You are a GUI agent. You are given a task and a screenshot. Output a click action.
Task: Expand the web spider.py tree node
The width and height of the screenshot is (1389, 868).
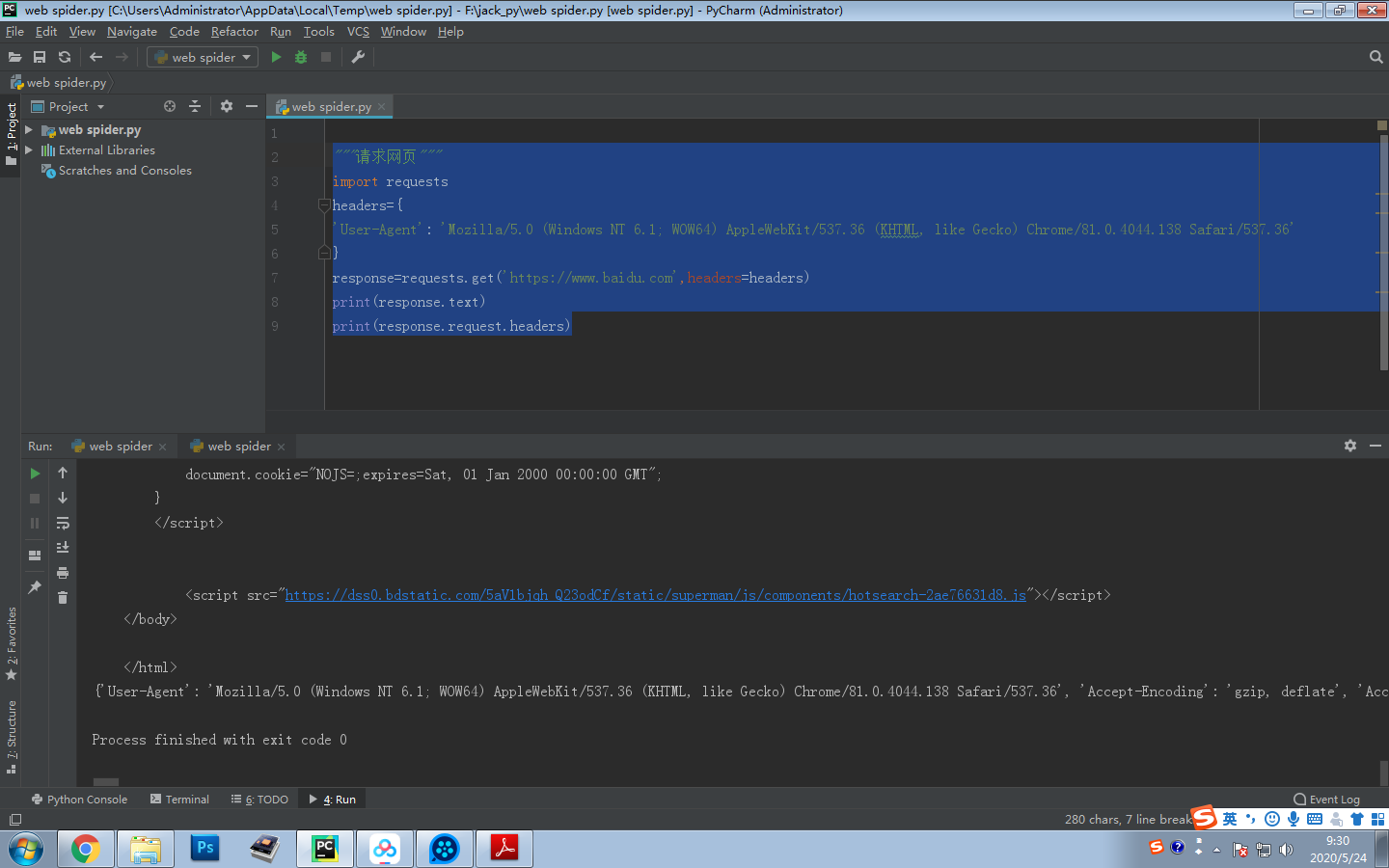coord(29,129)
